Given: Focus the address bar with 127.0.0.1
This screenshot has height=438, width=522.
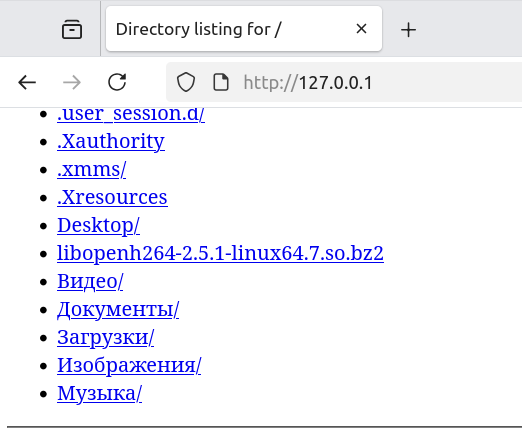Looking at the screenshot, I should point(343,82).
